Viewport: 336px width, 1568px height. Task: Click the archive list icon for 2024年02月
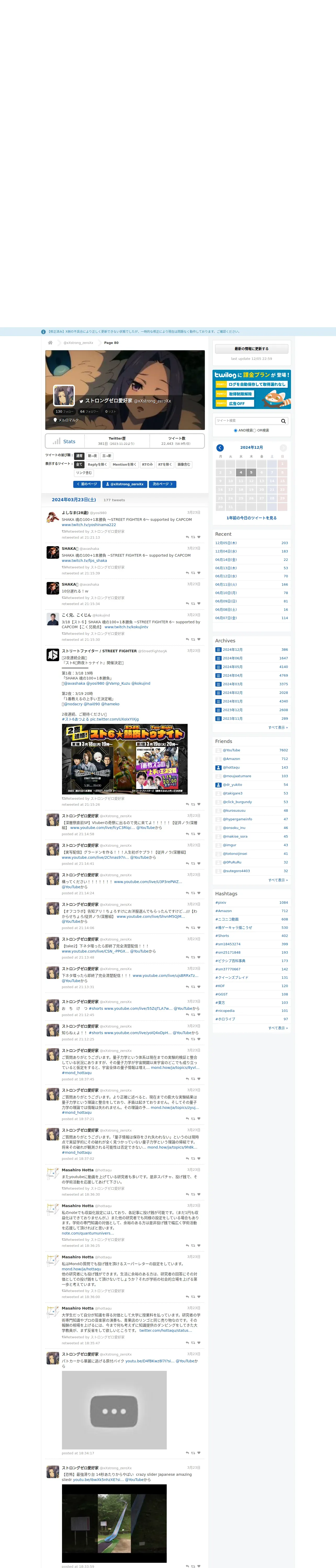pyautogui.click(x=218, y=693)
